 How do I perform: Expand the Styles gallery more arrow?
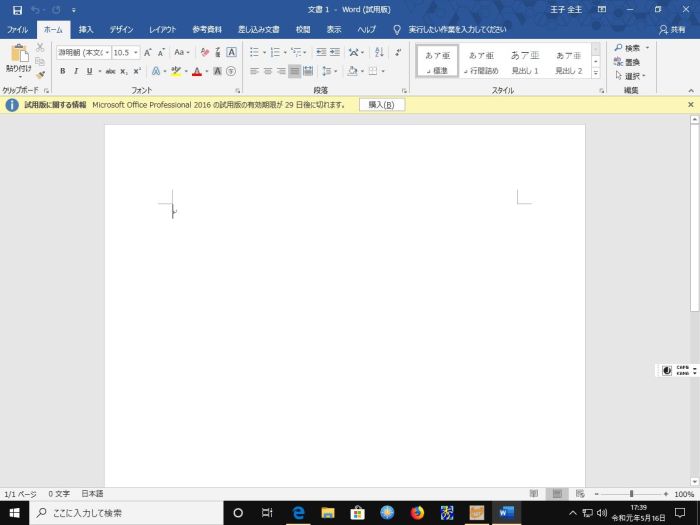tap(596, 73)
